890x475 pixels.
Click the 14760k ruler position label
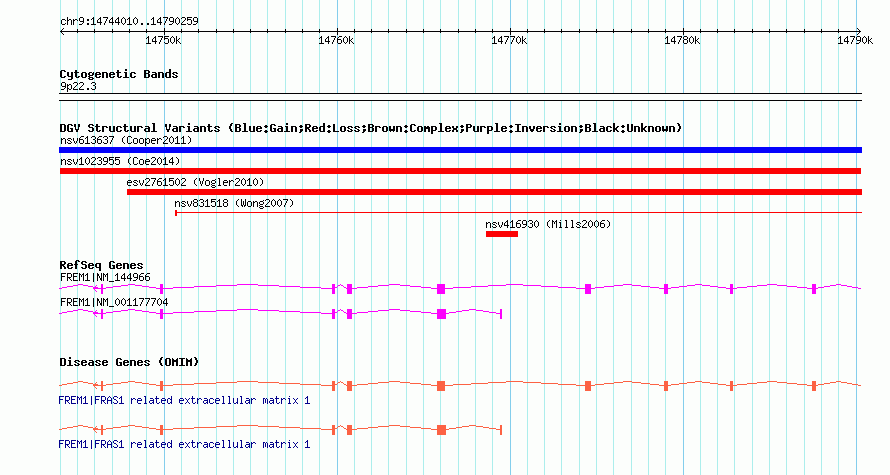tap(336, 41)
